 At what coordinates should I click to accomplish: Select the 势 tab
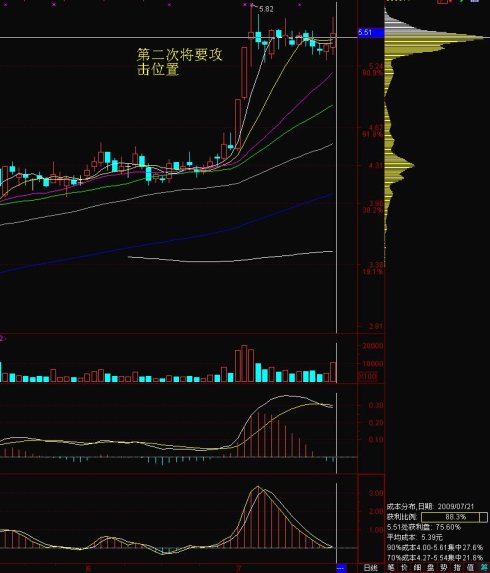(444, 568)
